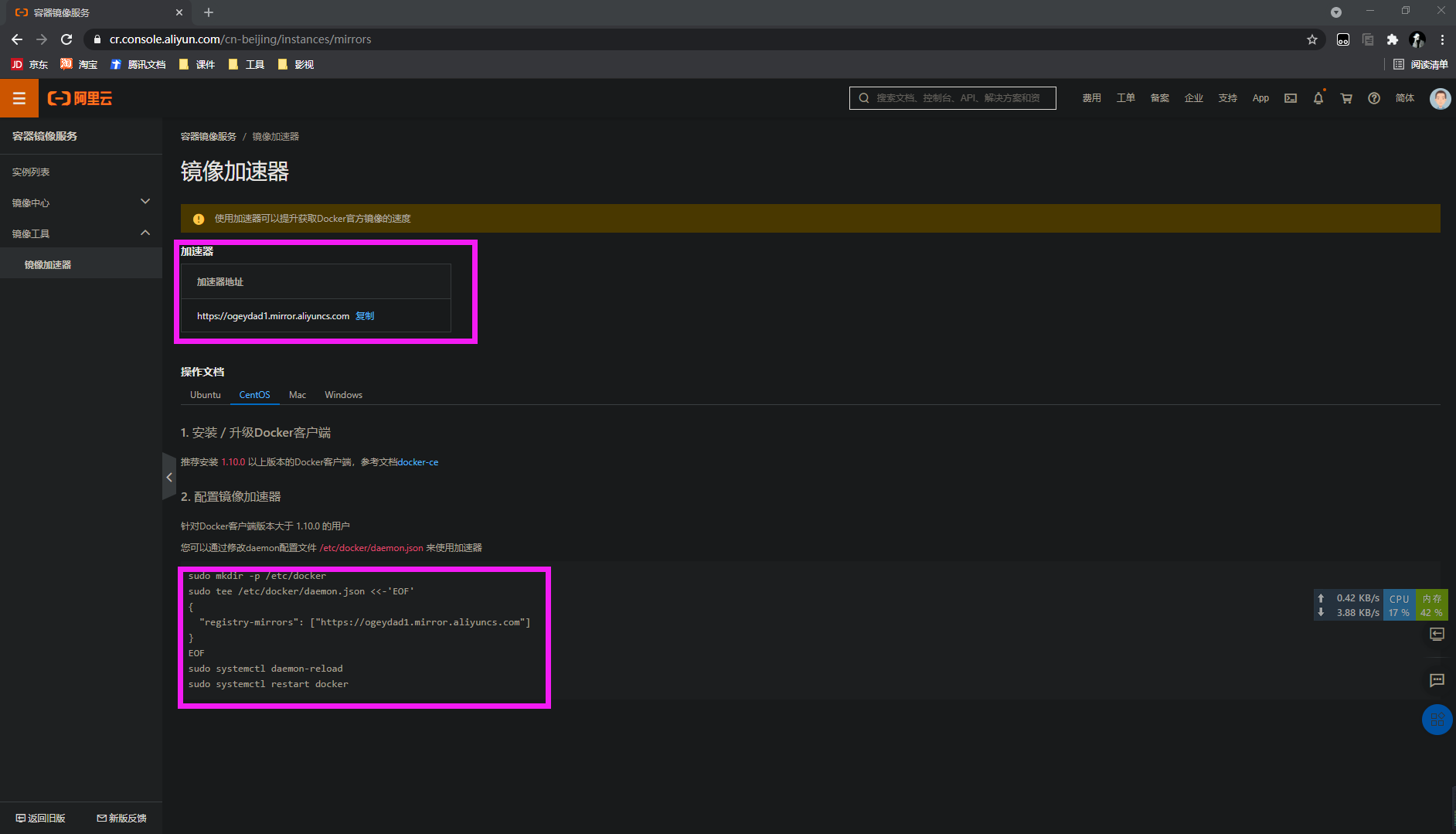Open a new browser tab

[x=209, y=12]
